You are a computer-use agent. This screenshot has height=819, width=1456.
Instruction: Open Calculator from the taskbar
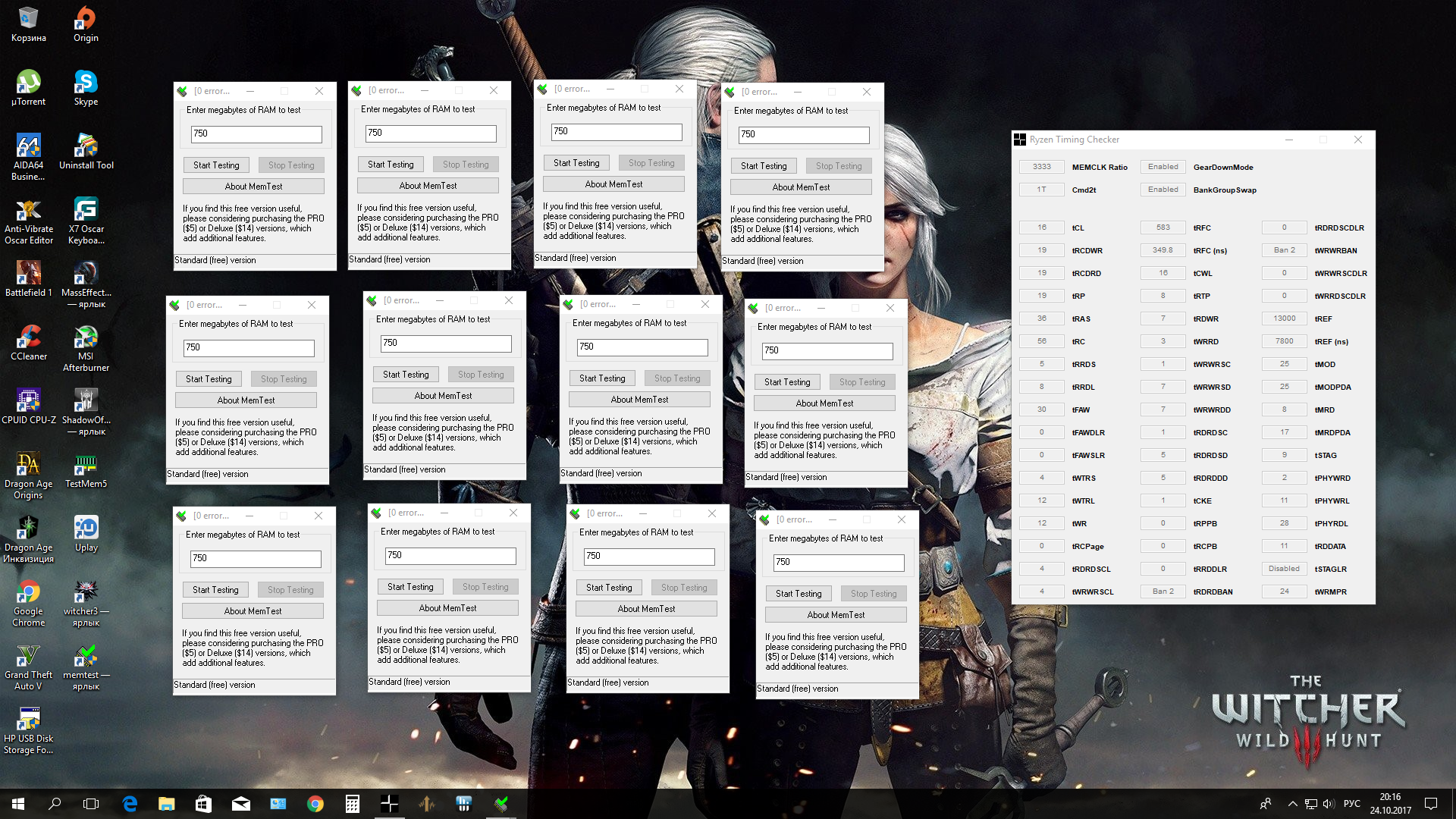point(352,804)
